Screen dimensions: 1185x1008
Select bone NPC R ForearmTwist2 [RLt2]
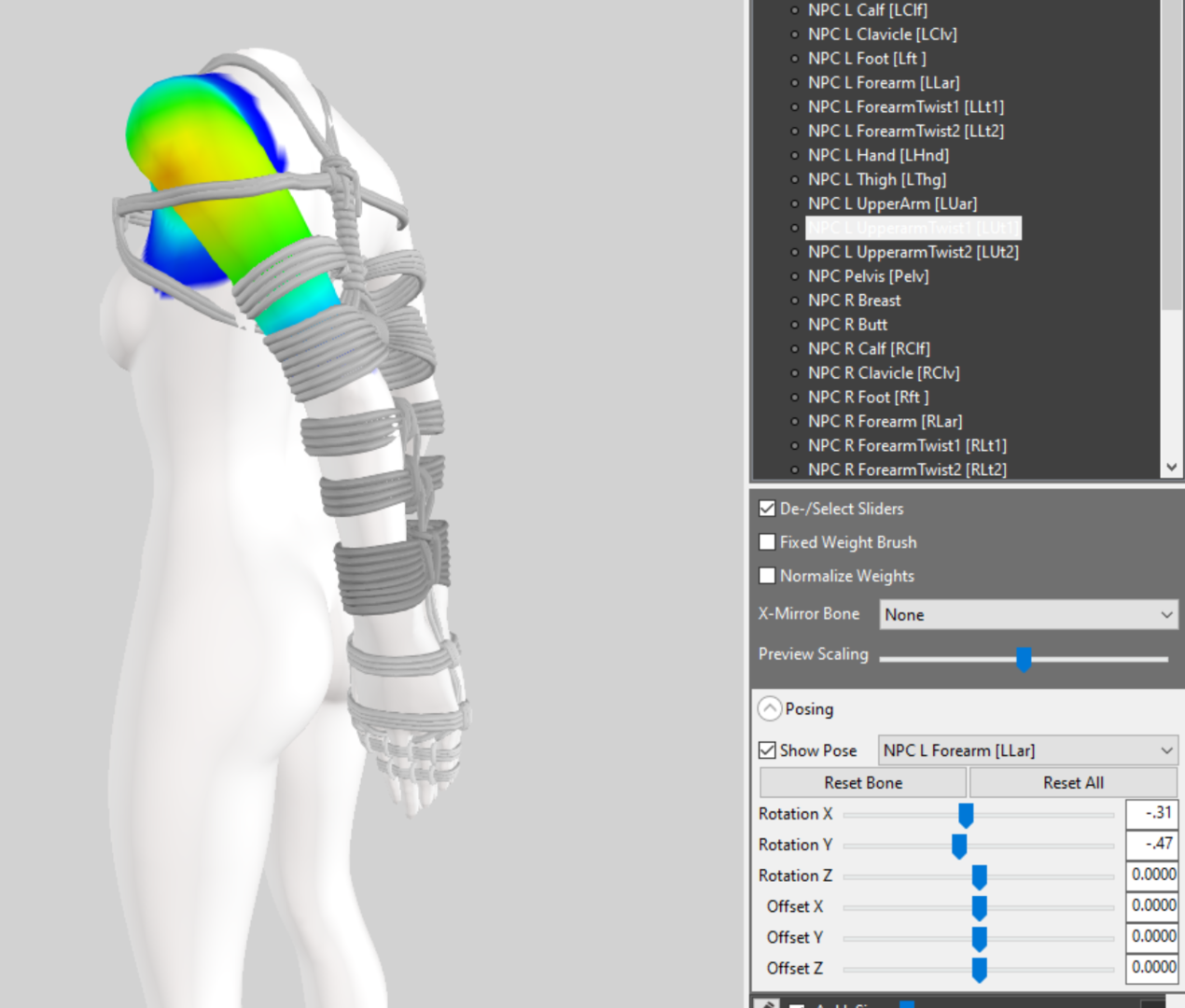coord(908,470)
